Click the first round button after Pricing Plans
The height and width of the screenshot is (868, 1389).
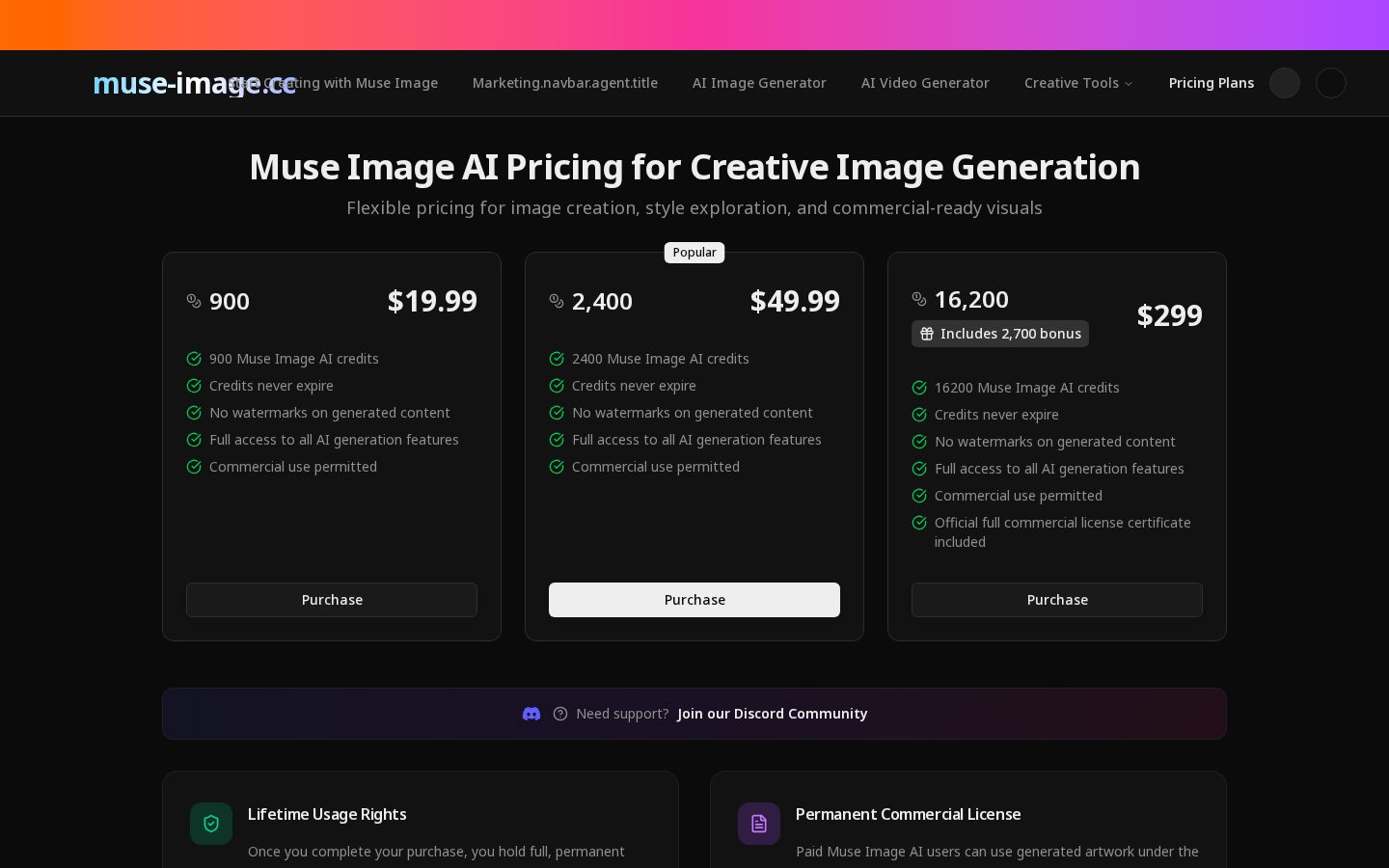pos(1285,83)
